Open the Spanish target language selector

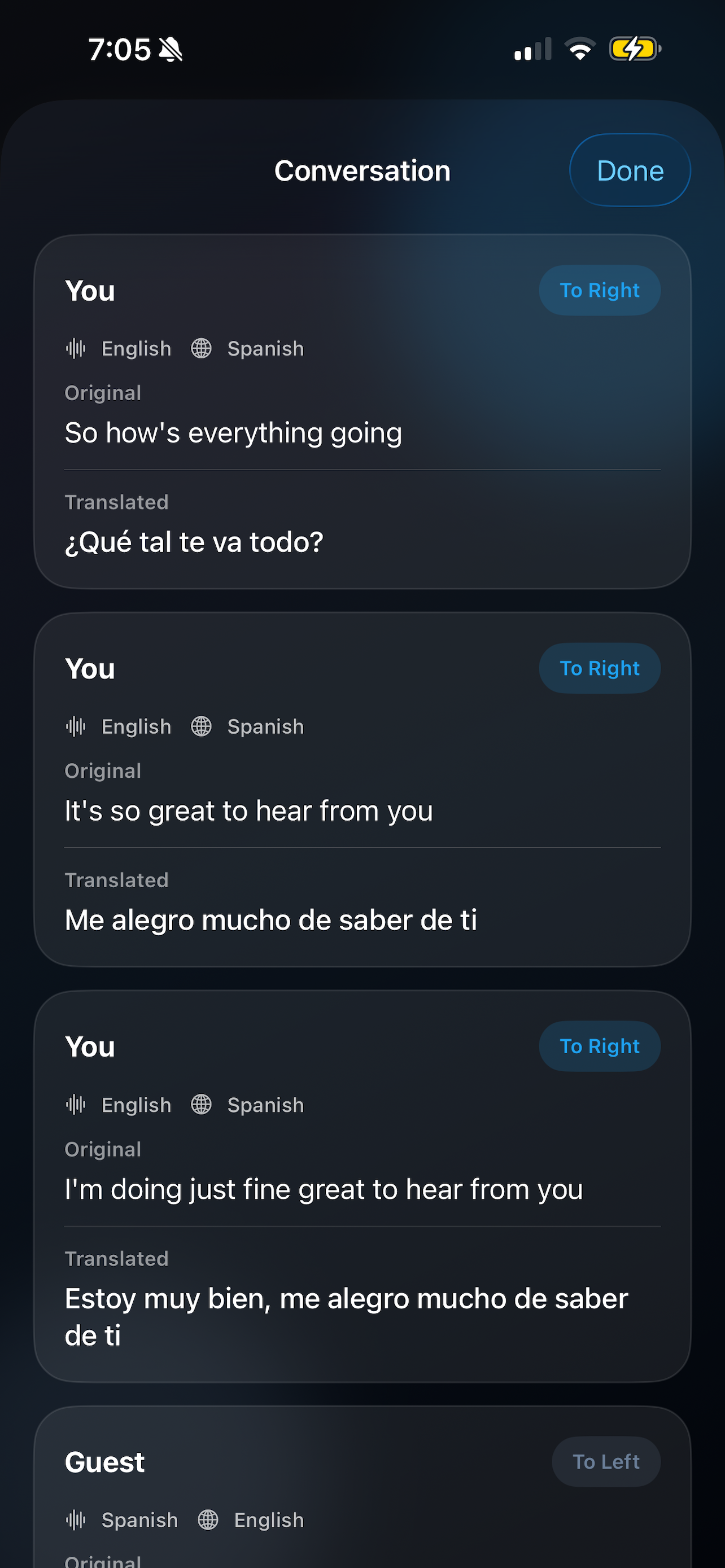(x=265, y=348)
